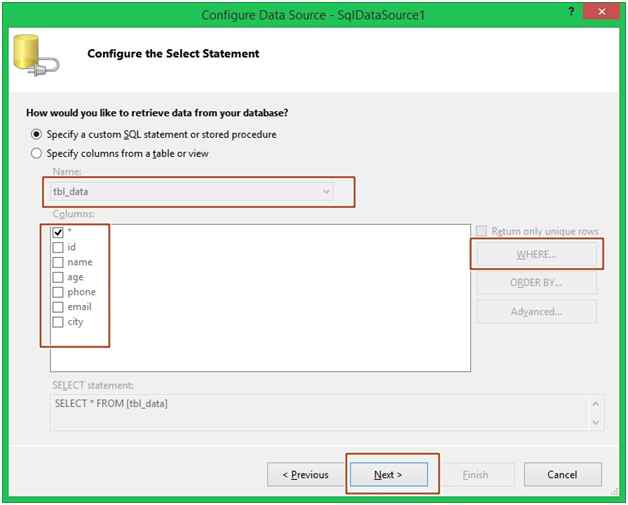The width and height of the screenshot is (628, 505).
Task: Click SELECT statement scrollbar down arrow
Action: coord(596,422)
